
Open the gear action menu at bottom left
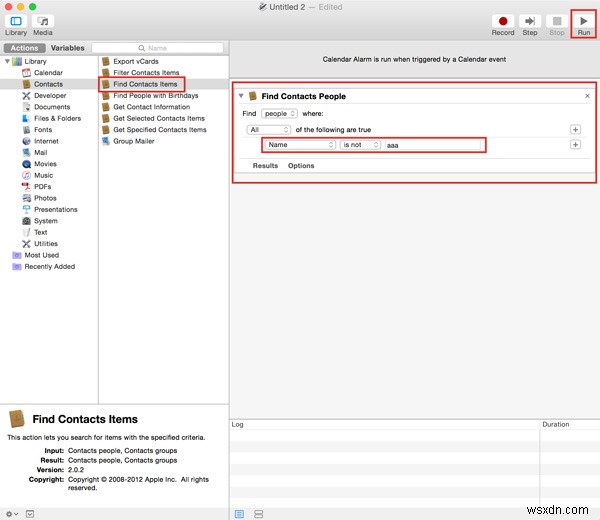[x=12, y=514]
